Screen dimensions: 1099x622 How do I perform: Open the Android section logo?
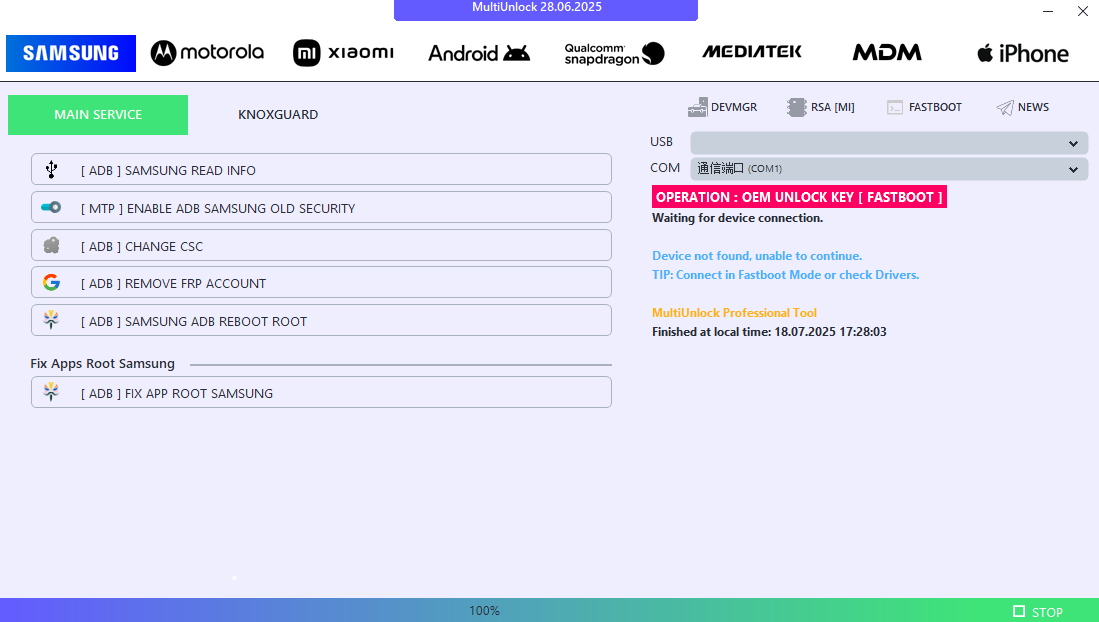point(479,53)
